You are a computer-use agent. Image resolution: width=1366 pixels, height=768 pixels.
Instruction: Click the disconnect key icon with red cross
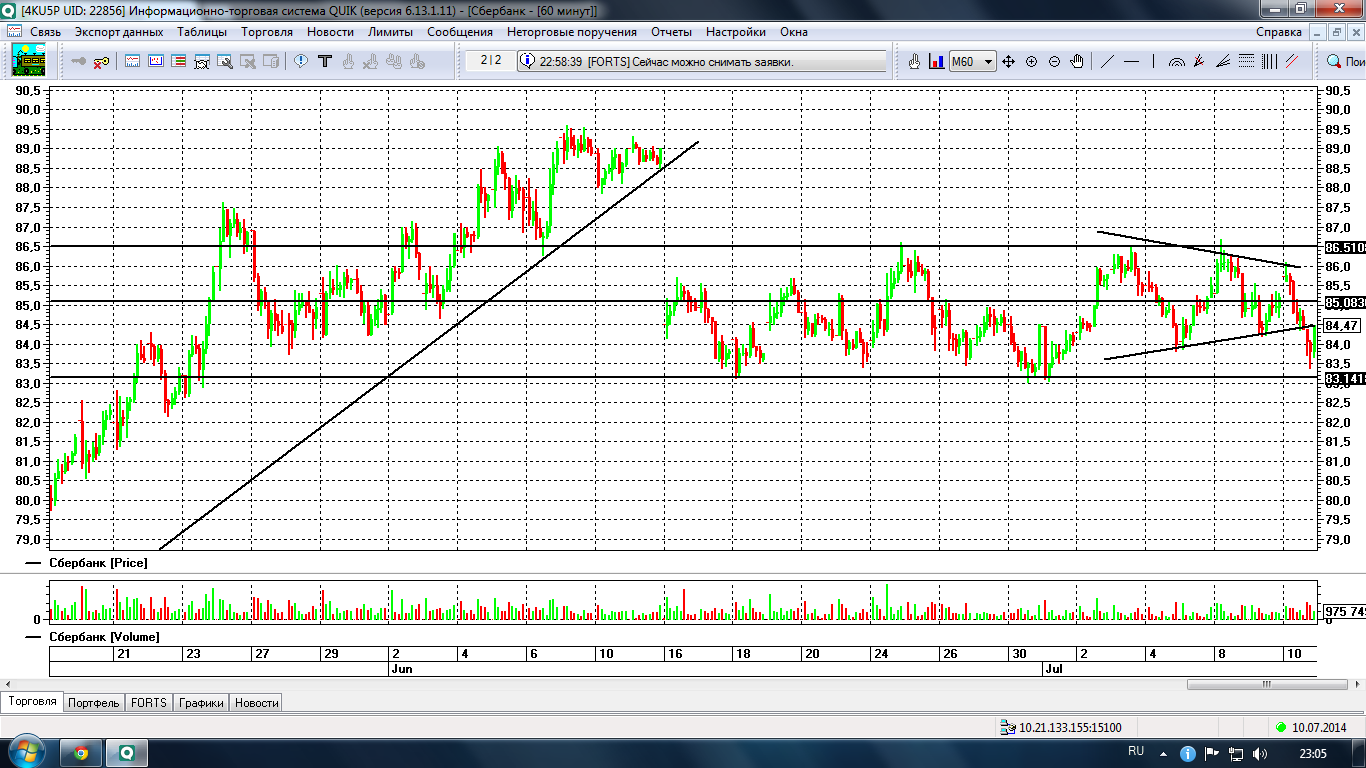pyautogui.click(x=101, y=62)
